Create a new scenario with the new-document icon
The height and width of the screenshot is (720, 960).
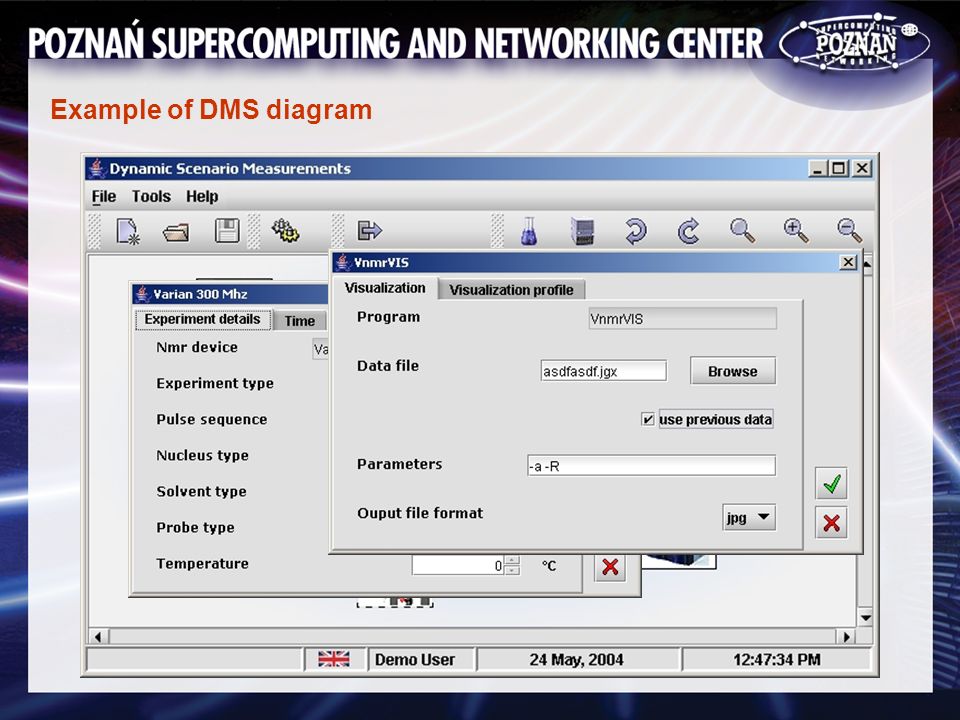(128, 231)
